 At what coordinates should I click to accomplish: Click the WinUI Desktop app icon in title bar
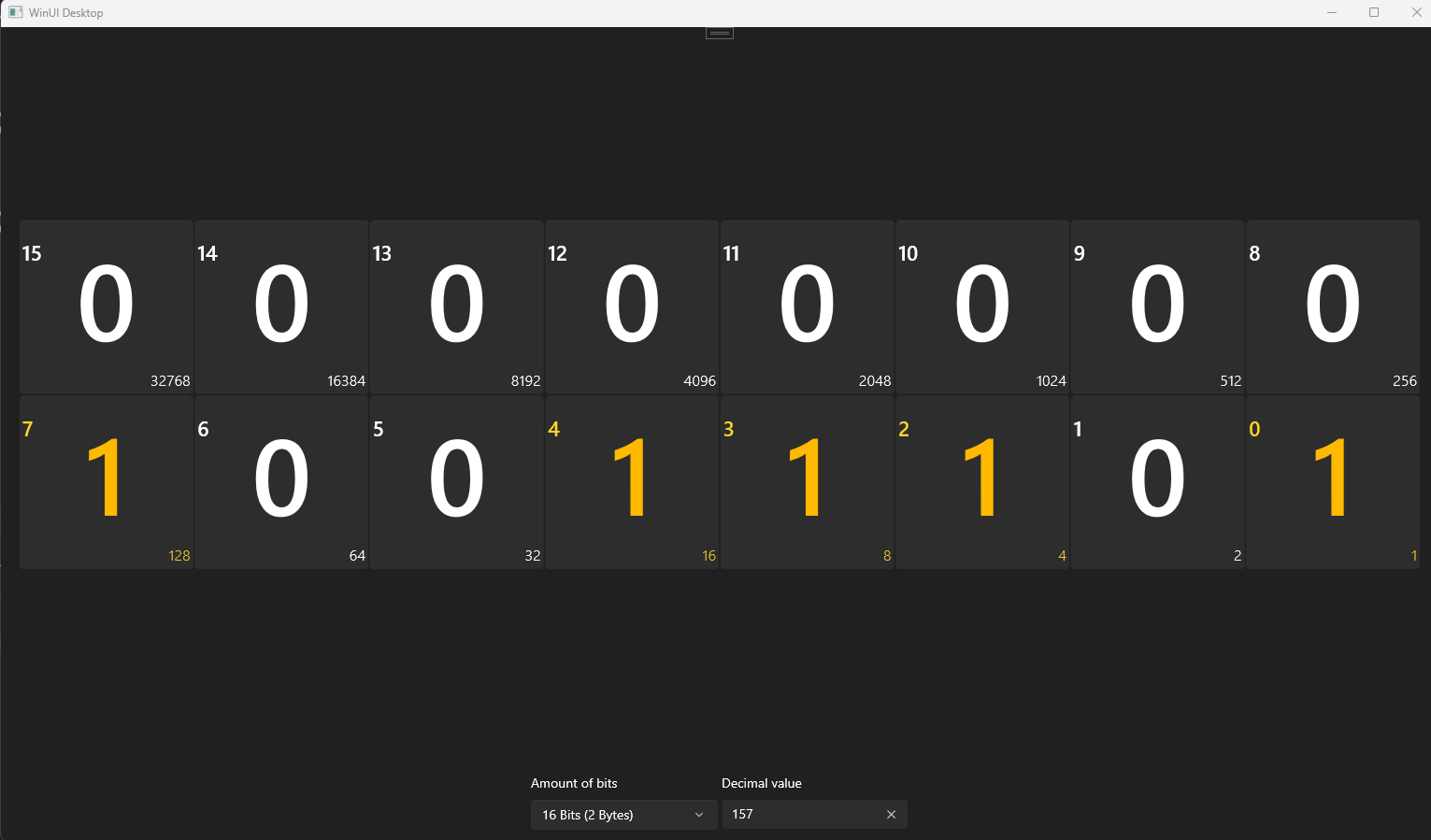[x=16, y=12]
